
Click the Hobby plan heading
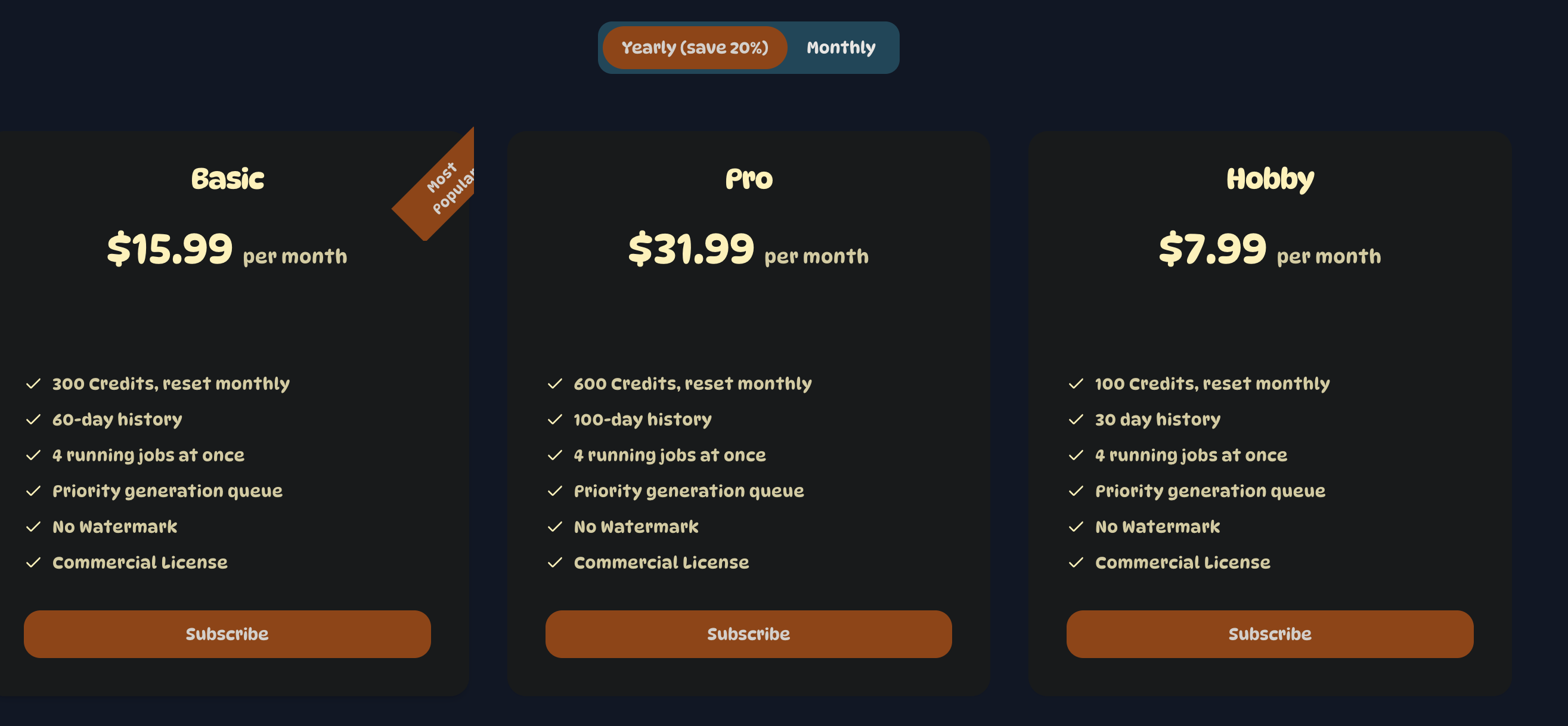[1270, 179]
